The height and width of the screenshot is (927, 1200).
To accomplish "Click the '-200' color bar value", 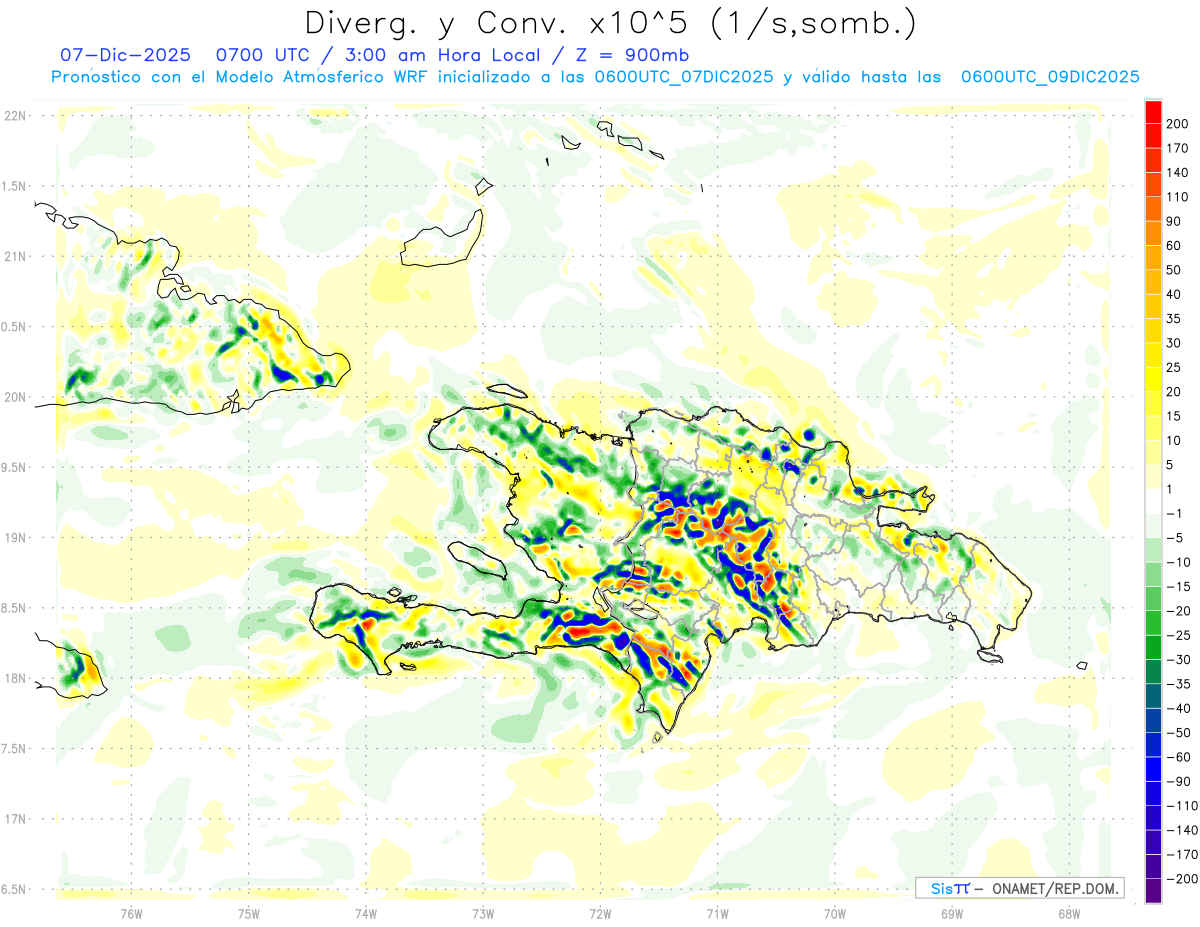I will [x=1181, y=879].
